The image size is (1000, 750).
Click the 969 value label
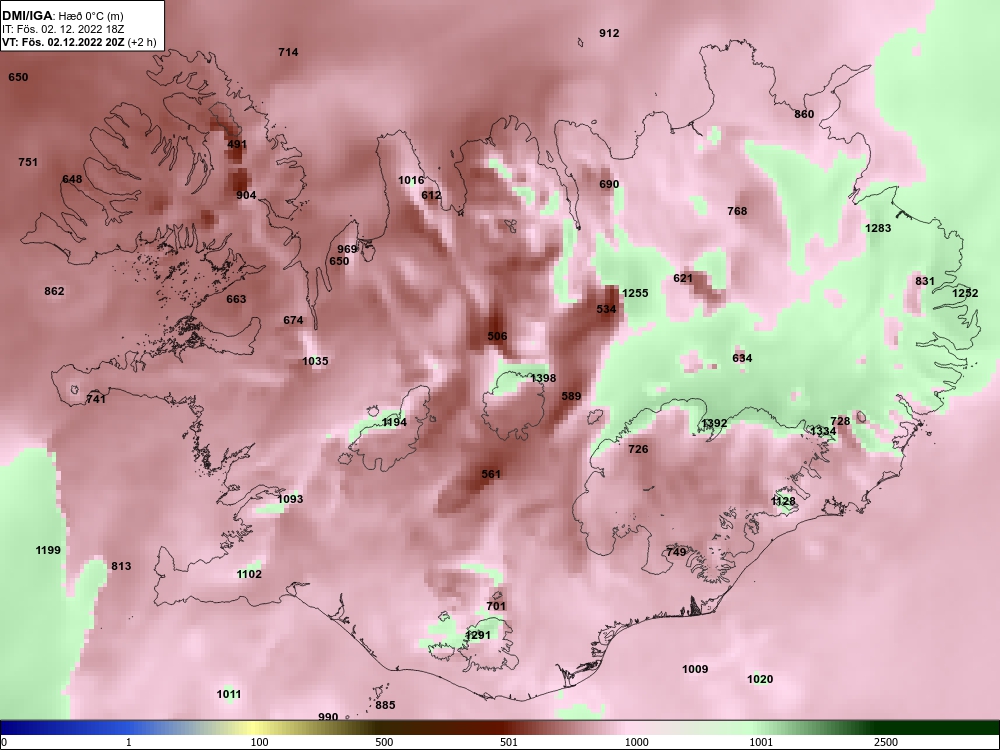pos(347,249)
